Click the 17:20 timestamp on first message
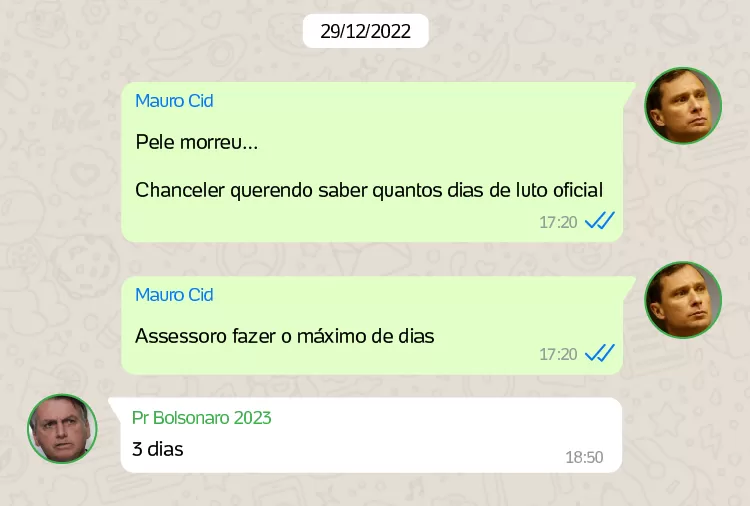Image resolution: width=750 pixels, height=506 pixels. click(558, 222)
